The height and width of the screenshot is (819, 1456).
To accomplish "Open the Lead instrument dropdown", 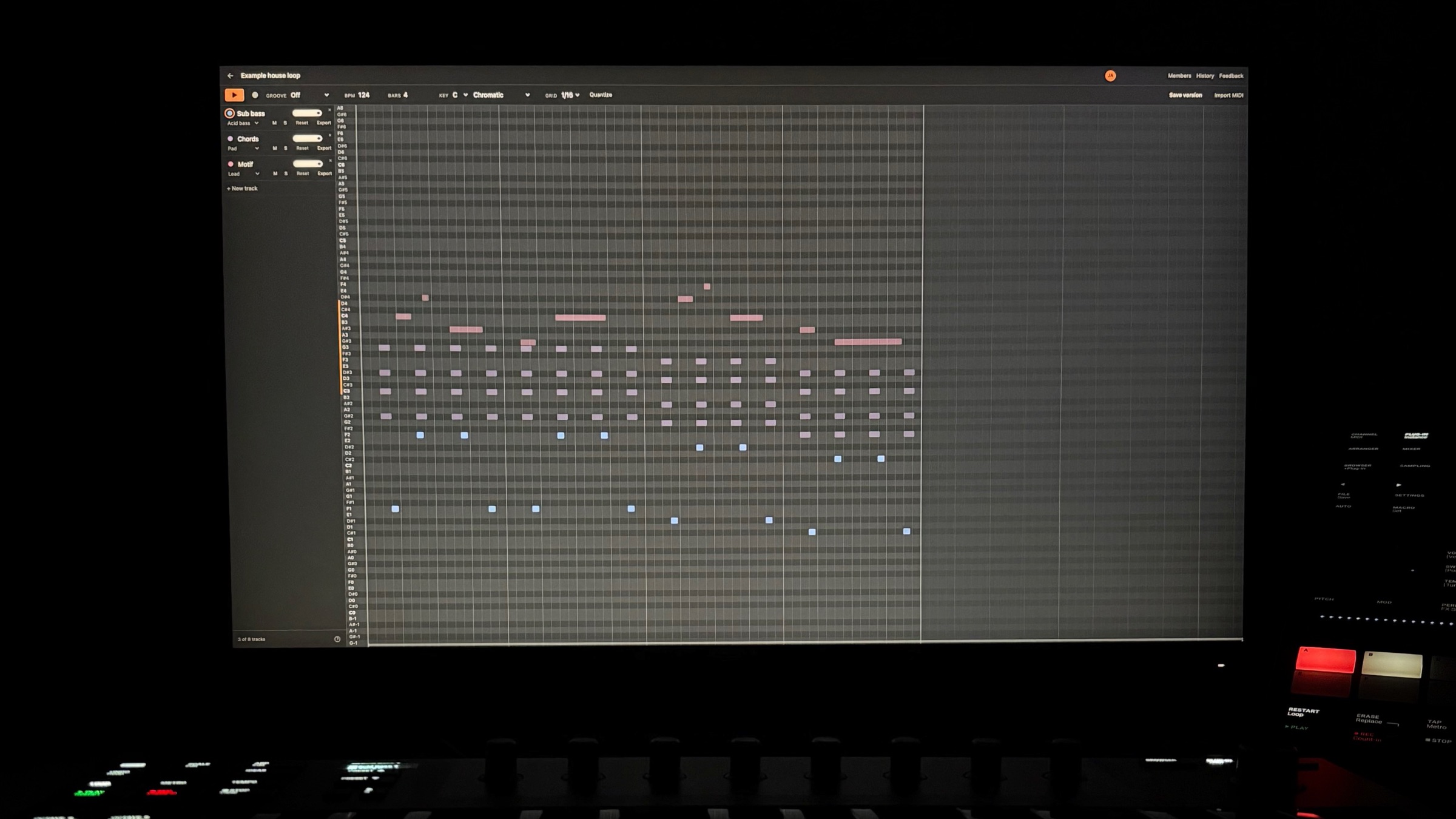I will click(x=244, y=174).
